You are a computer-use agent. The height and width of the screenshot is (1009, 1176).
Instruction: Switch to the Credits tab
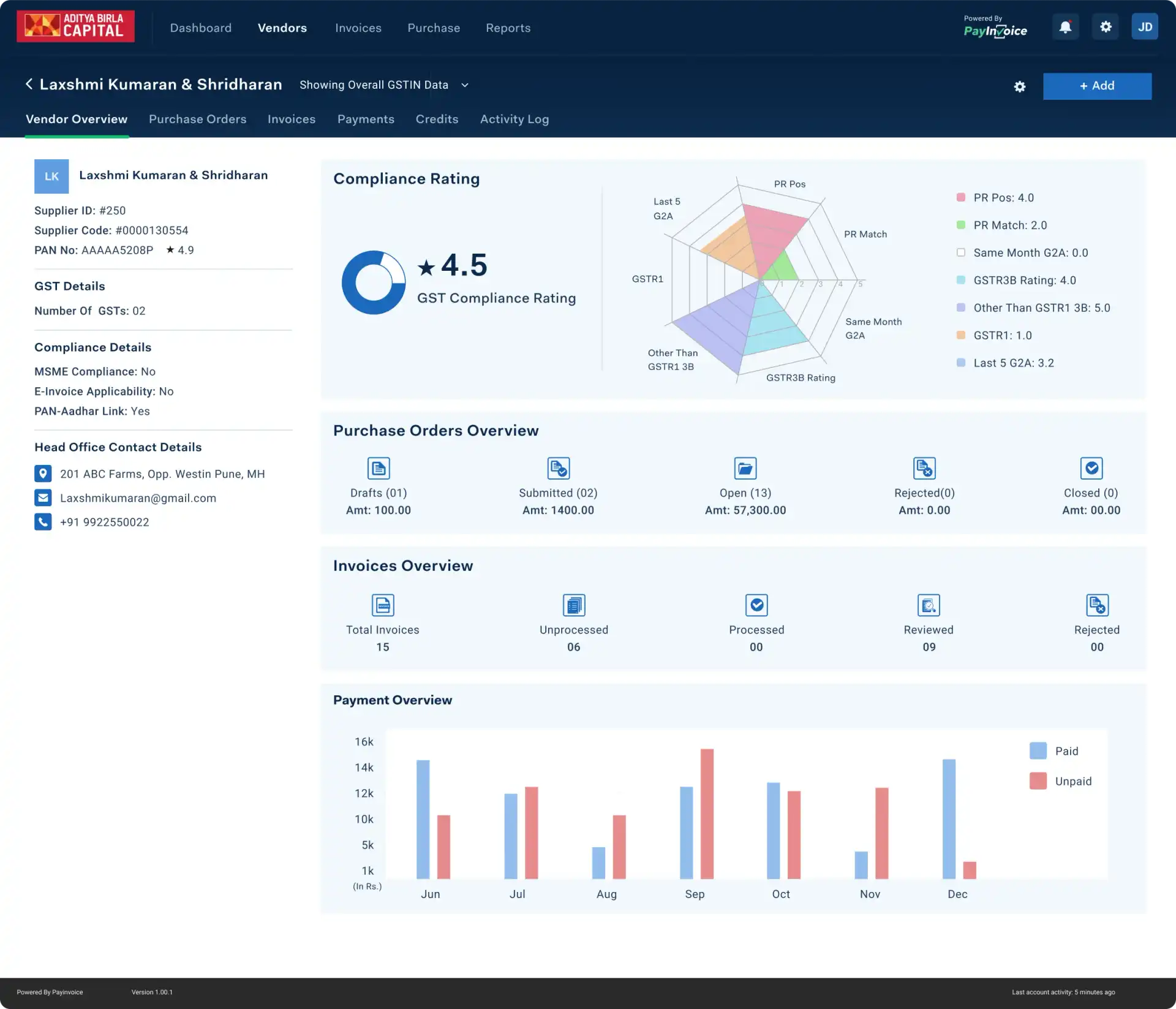click(437, 119)
